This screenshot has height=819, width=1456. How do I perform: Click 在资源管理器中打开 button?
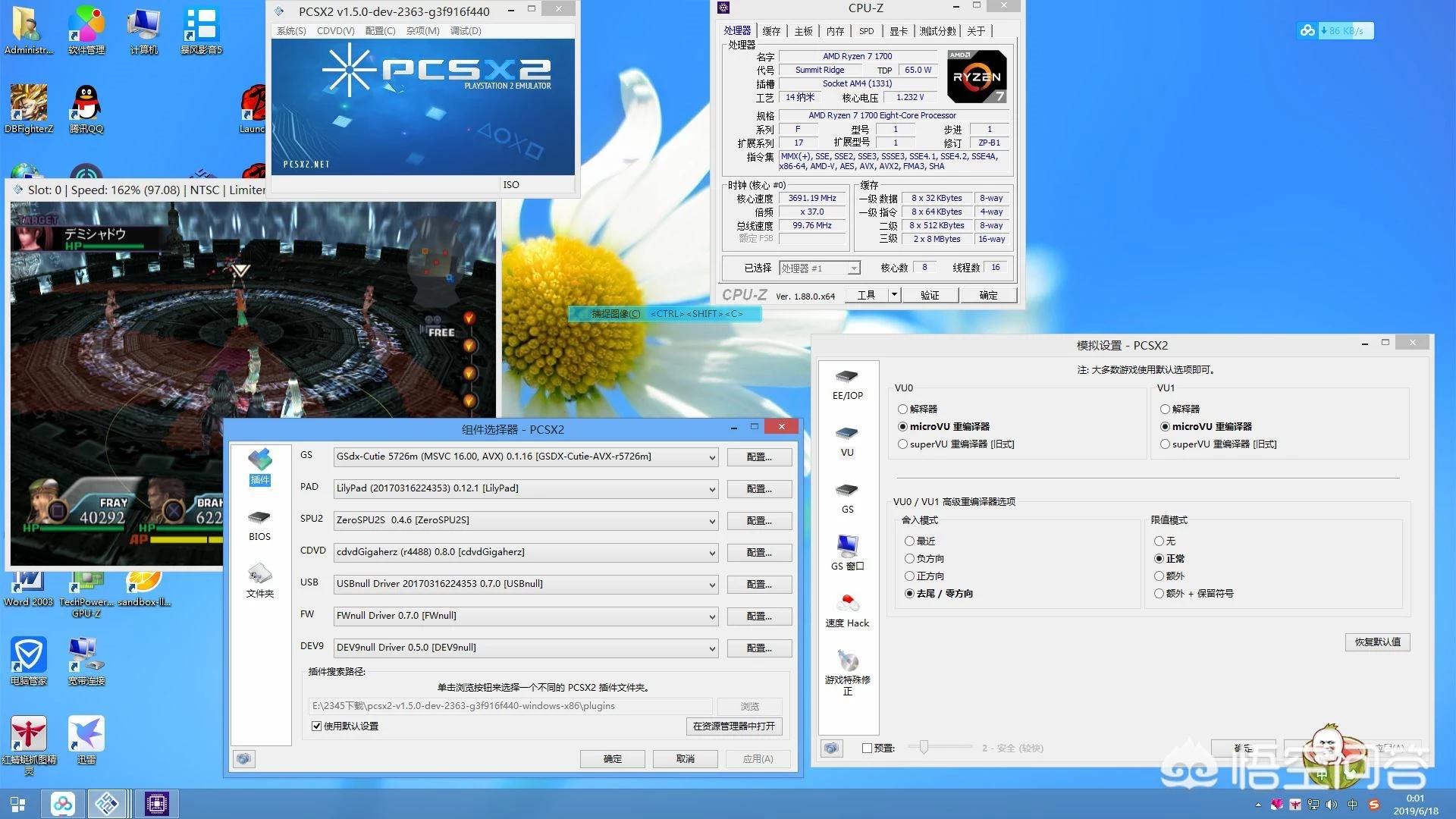coord(734,726)
